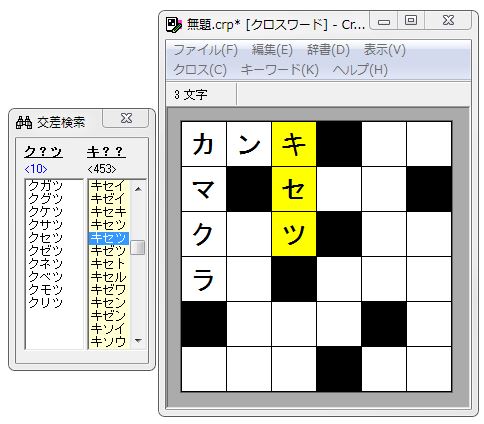484x424 pixels.
Task: Select キソイ in the キ?? list
Action: [108, 328]
